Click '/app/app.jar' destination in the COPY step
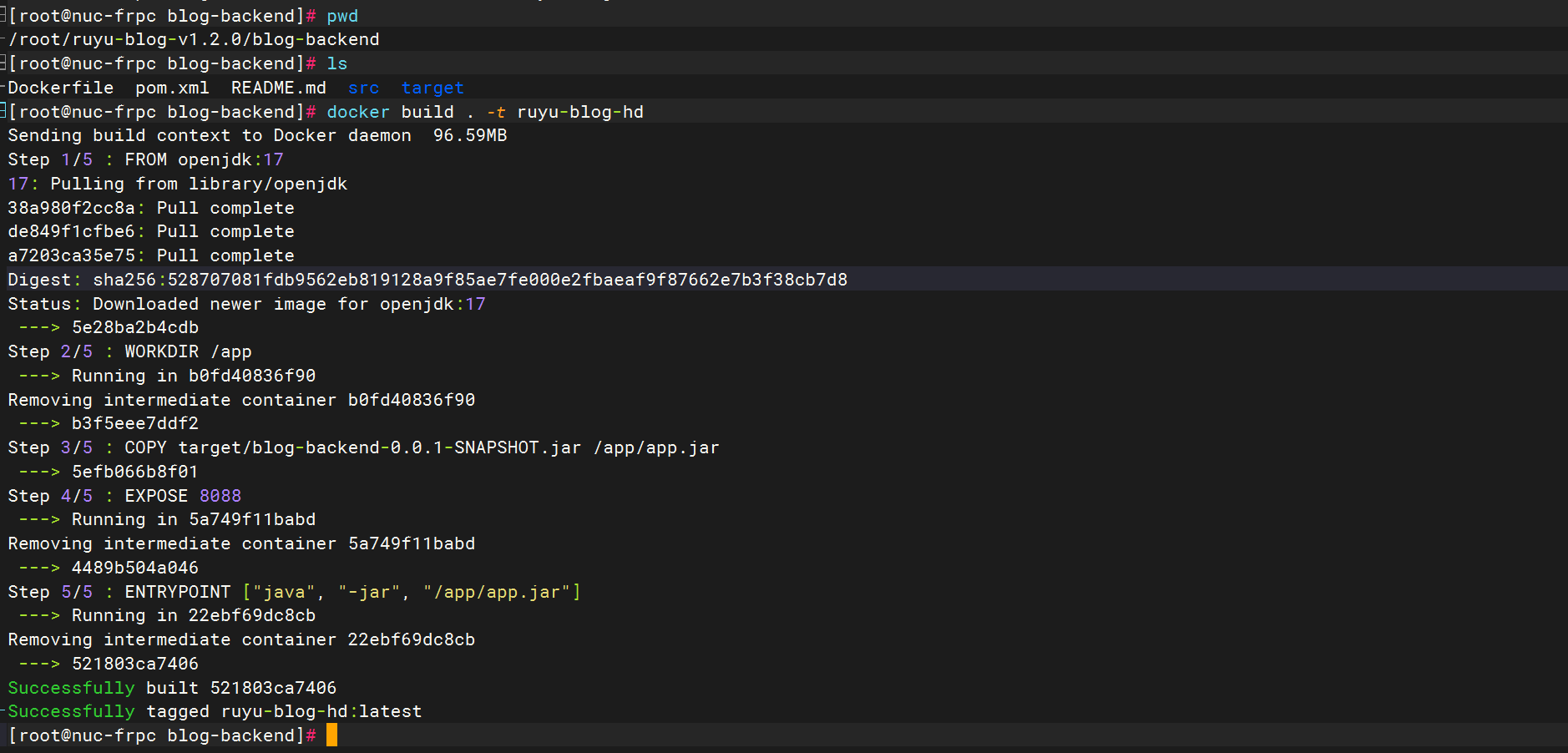The width and height of the screenshot is (1568, 753). (656, 447)
